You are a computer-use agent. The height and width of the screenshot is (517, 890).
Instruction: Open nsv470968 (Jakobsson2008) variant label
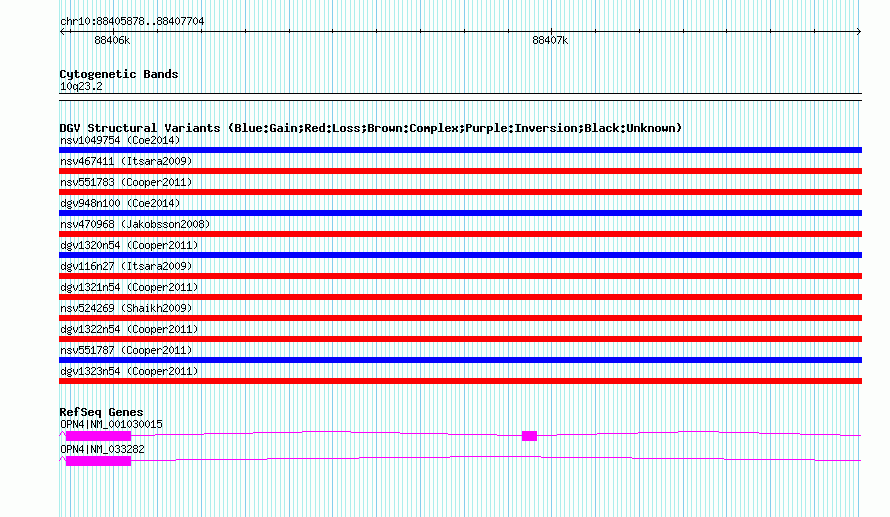pos(135,224)
